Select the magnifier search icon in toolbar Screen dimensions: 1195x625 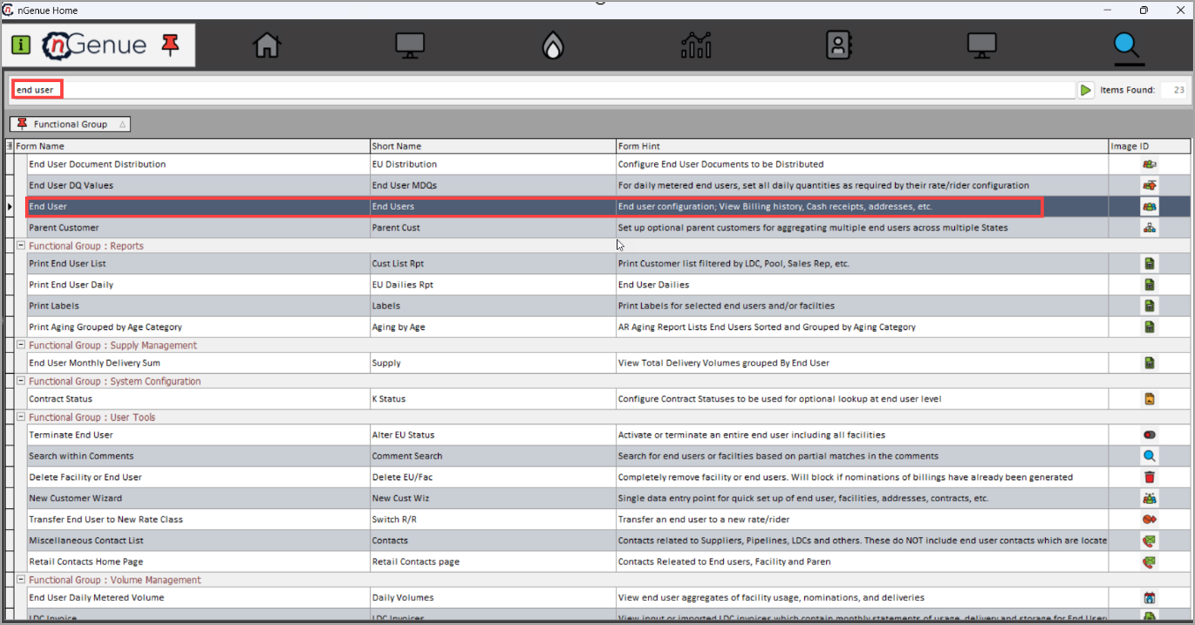(1126, 46)
